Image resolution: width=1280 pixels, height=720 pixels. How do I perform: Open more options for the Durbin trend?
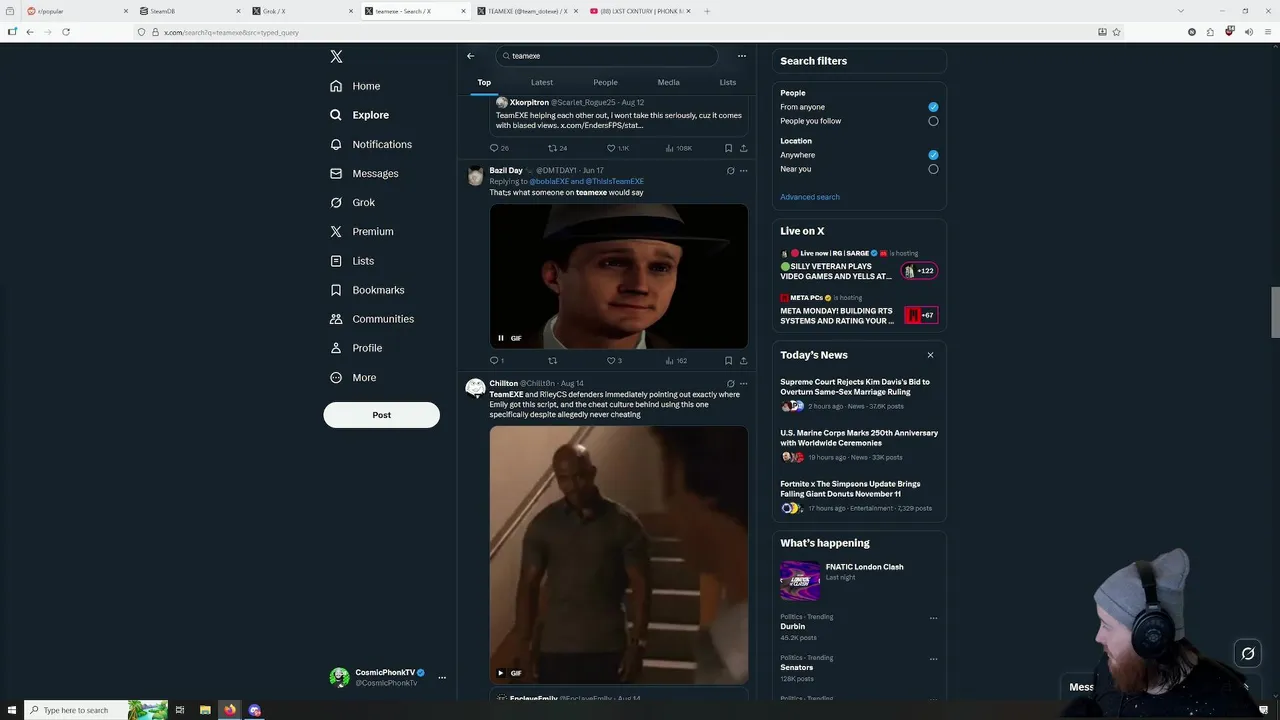tap(933, 618)
